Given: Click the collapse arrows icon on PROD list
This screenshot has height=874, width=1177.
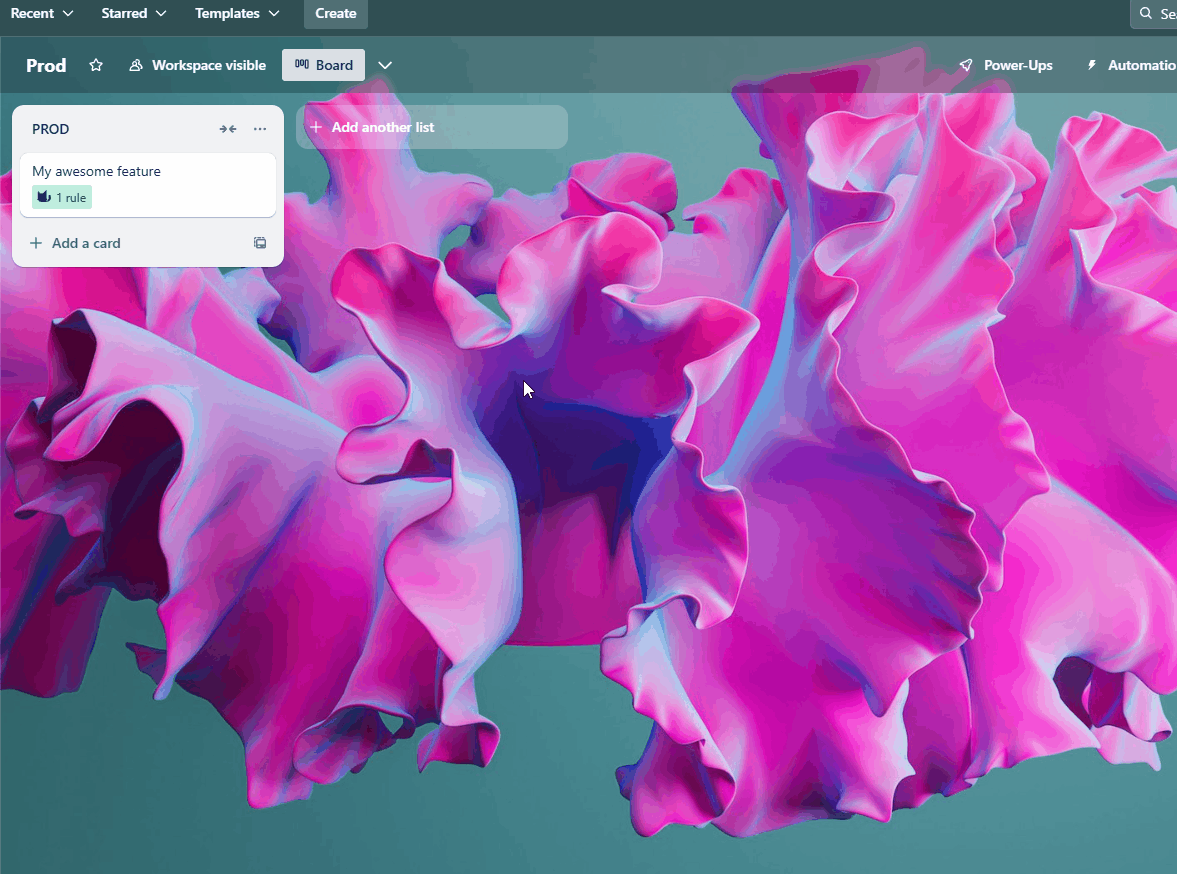Looking at the screenshot, I should (228, 128).
